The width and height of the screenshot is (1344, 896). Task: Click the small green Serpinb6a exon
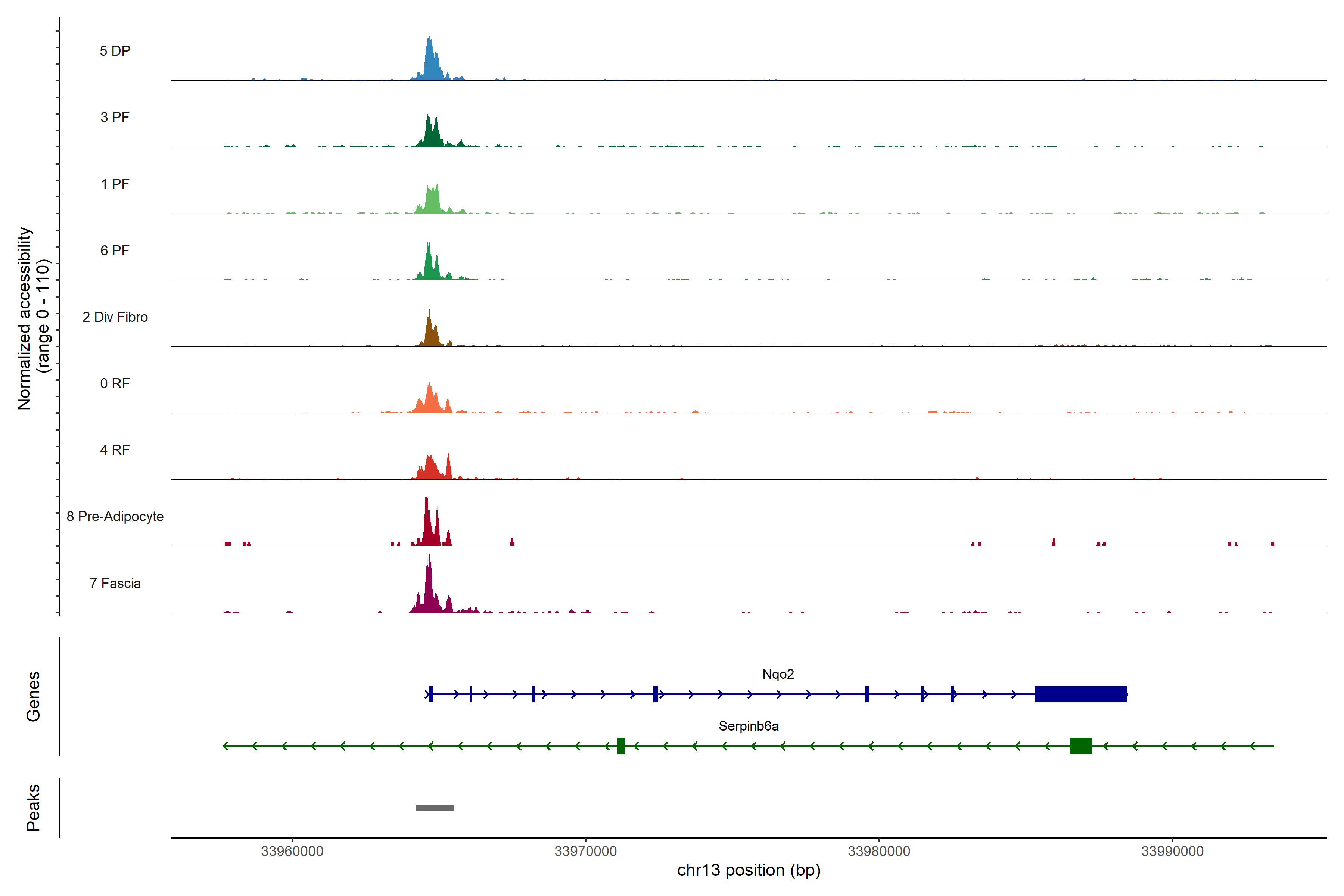point(620,746)
